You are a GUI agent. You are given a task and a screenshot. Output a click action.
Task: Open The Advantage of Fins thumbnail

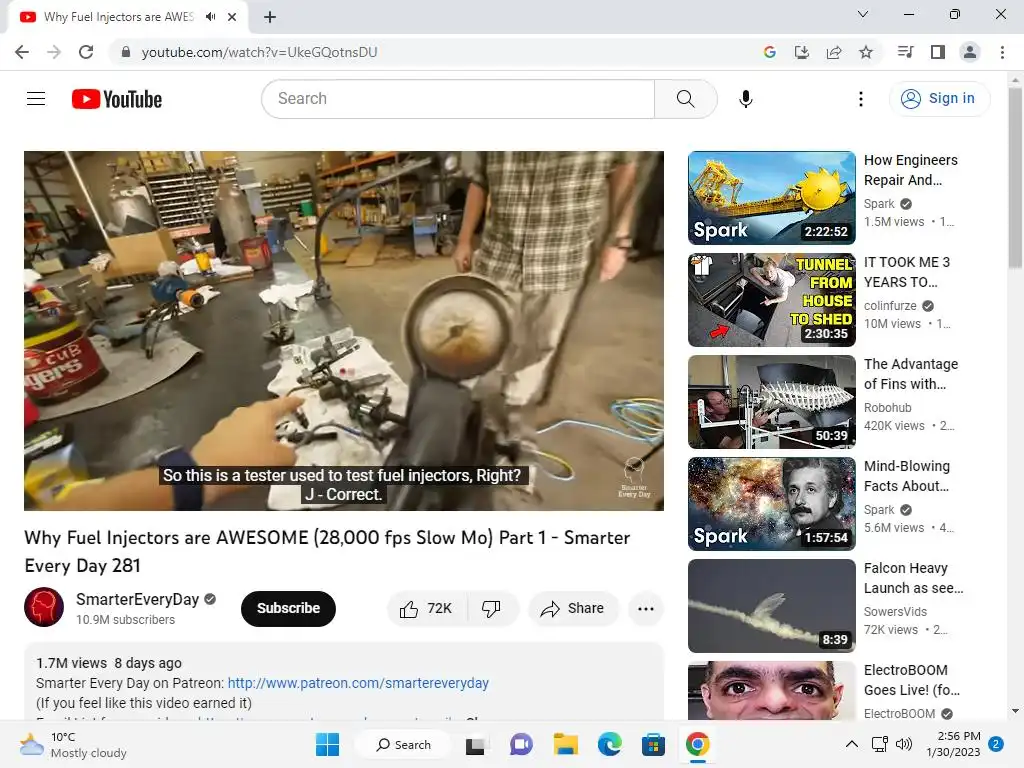pos(771,402)
